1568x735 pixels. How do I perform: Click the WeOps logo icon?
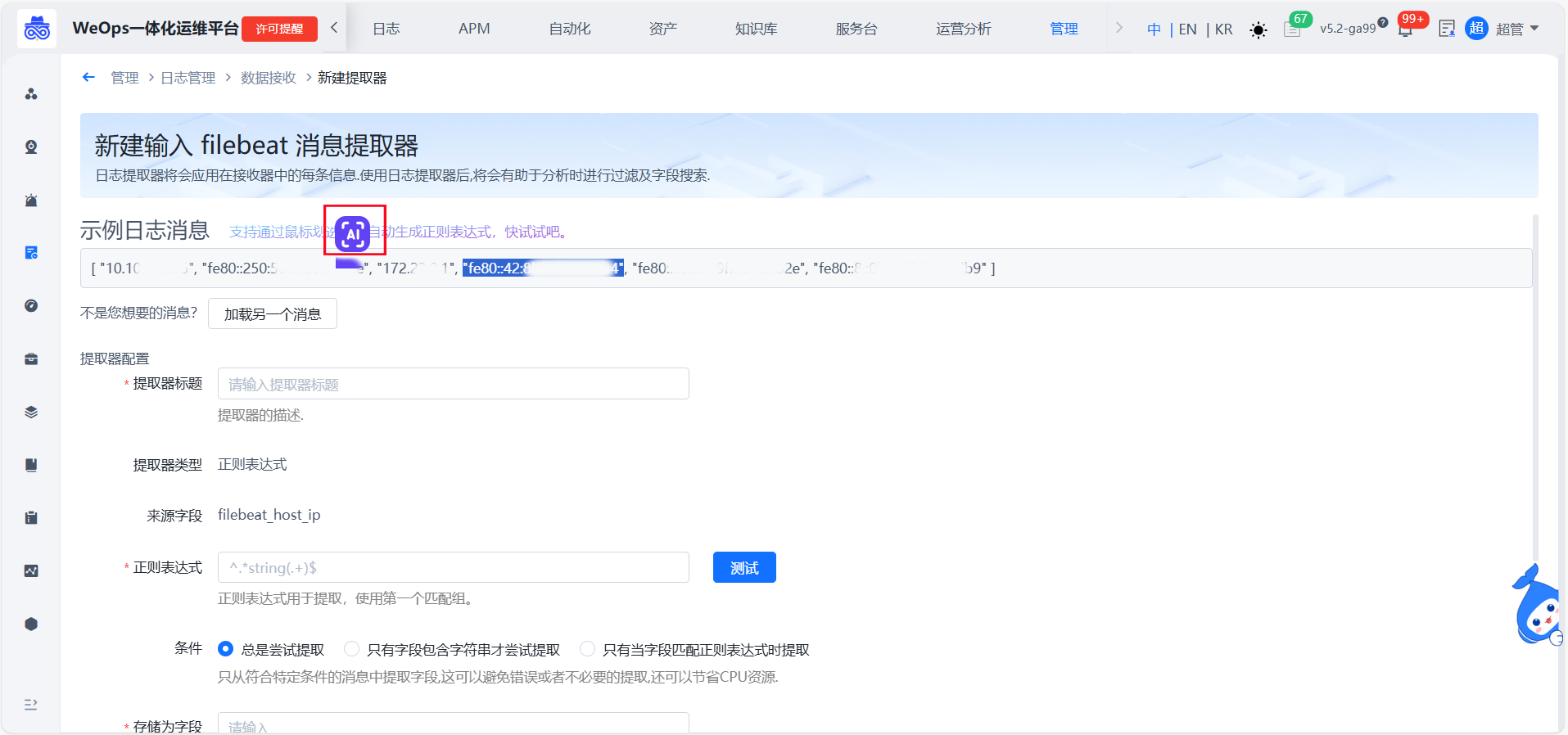(x=37, y=29)
